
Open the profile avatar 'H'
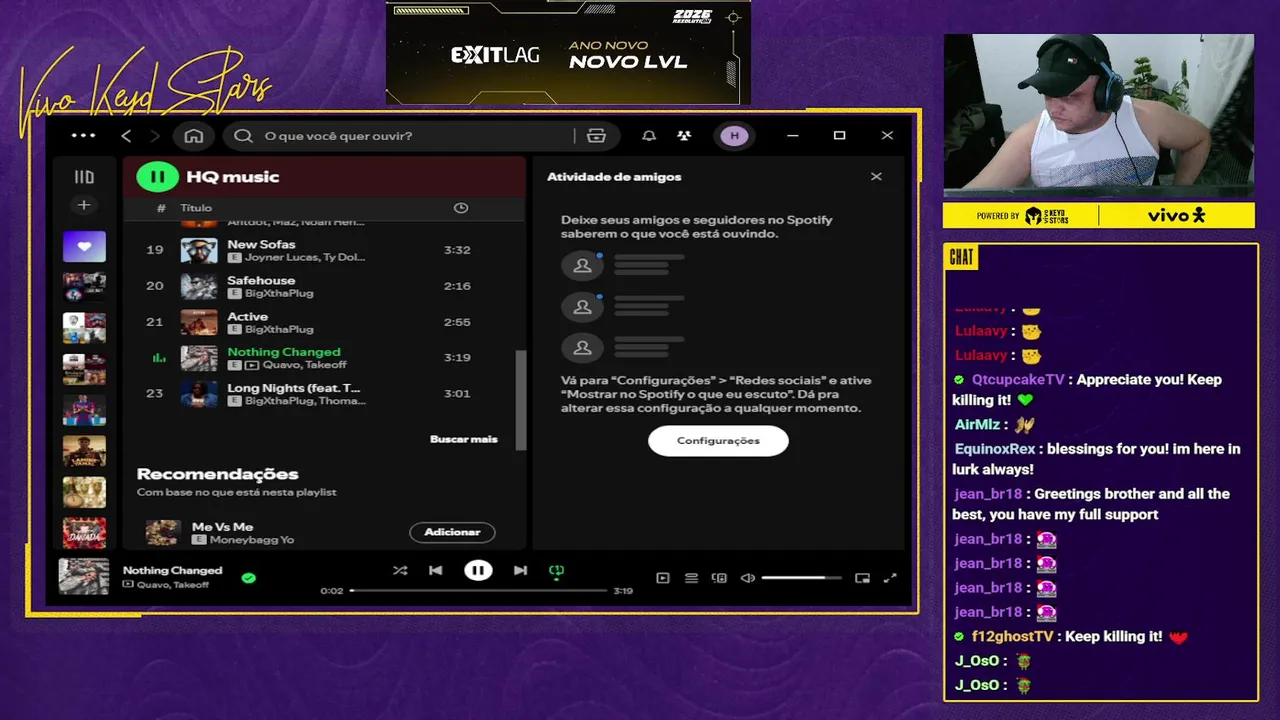point(734,136)
